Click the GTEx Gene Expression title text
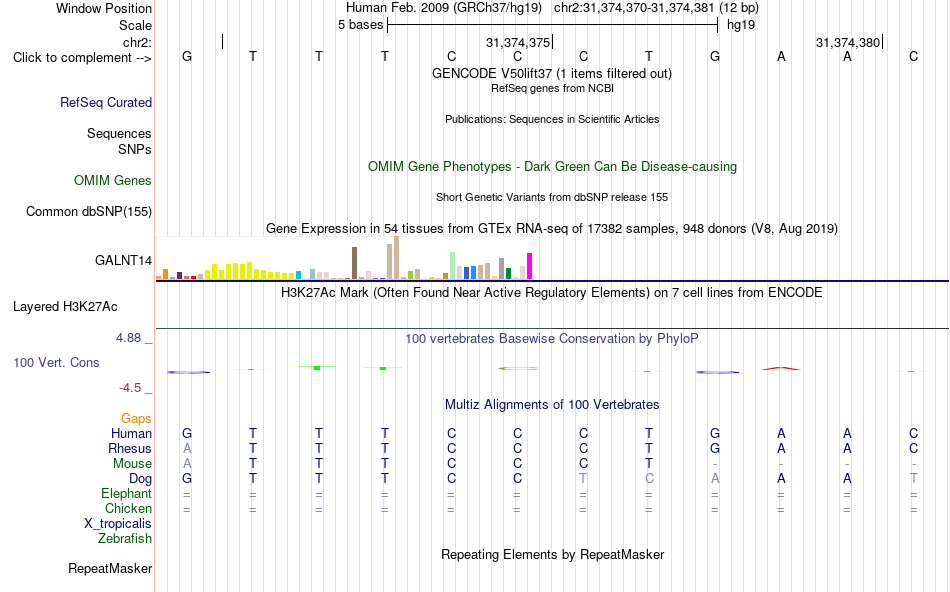Screen dimensions: 950x592 tap(552, 228)
